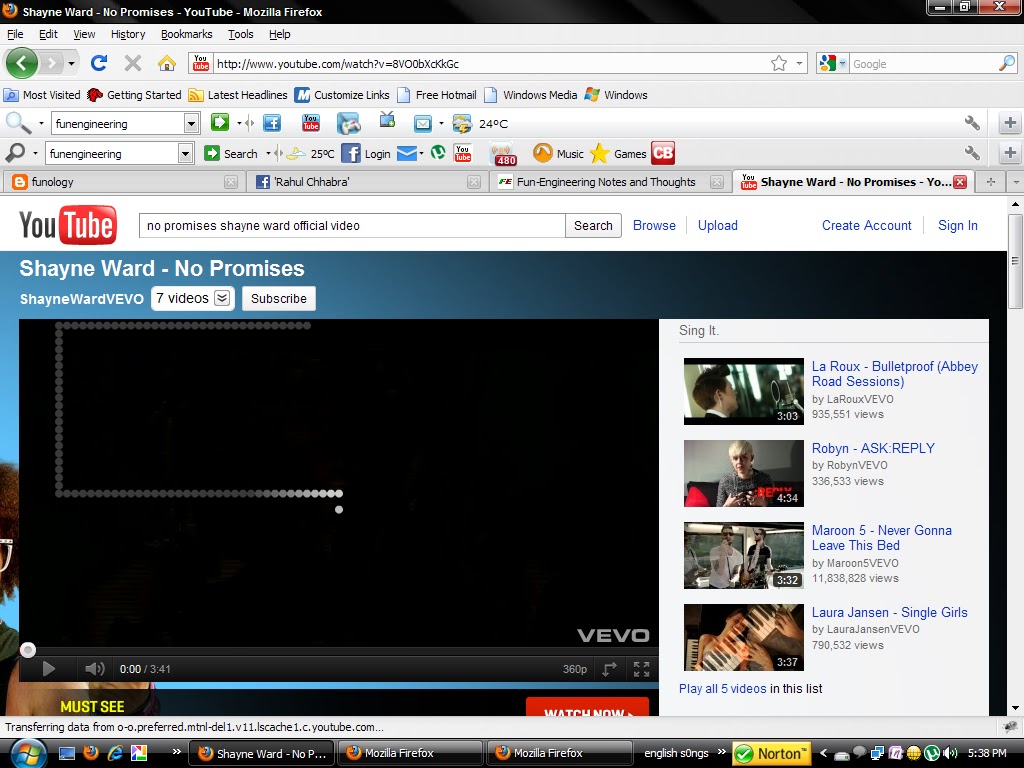Play the video

[48, 668]
